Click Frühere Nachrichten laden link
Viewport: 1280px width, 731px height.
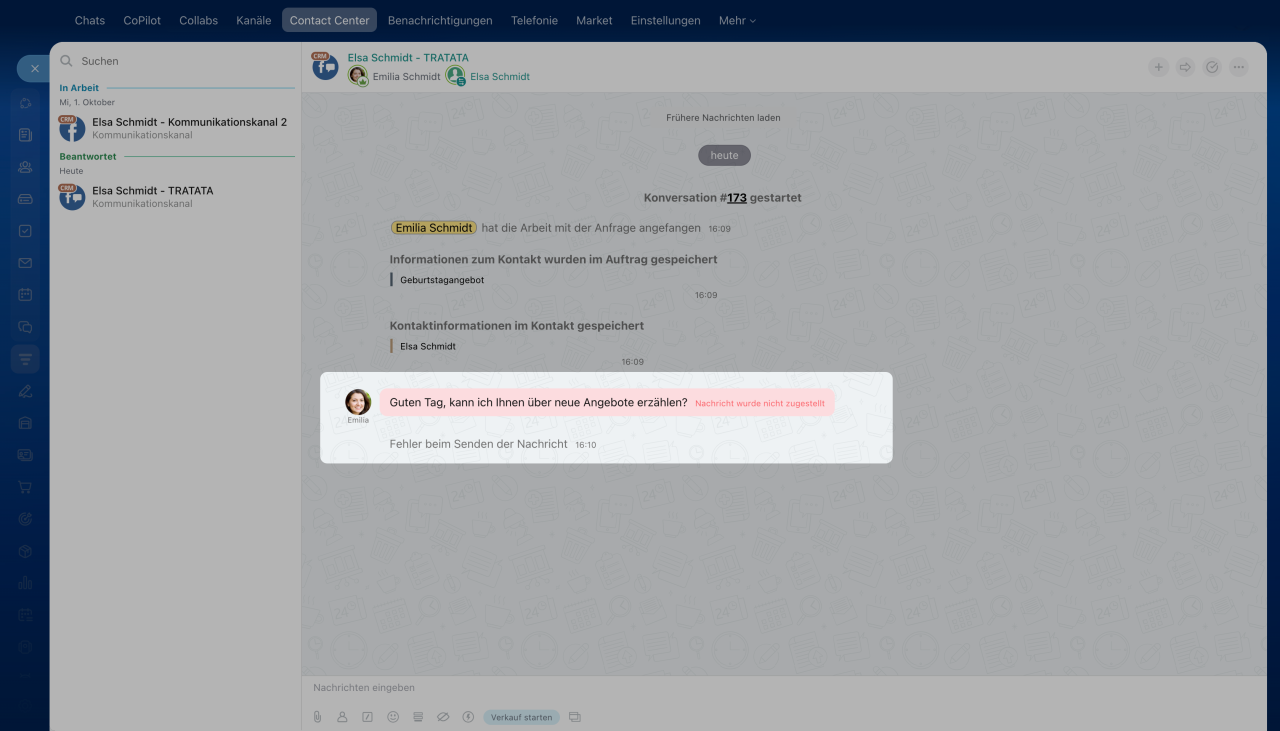(x=723, y=118)
